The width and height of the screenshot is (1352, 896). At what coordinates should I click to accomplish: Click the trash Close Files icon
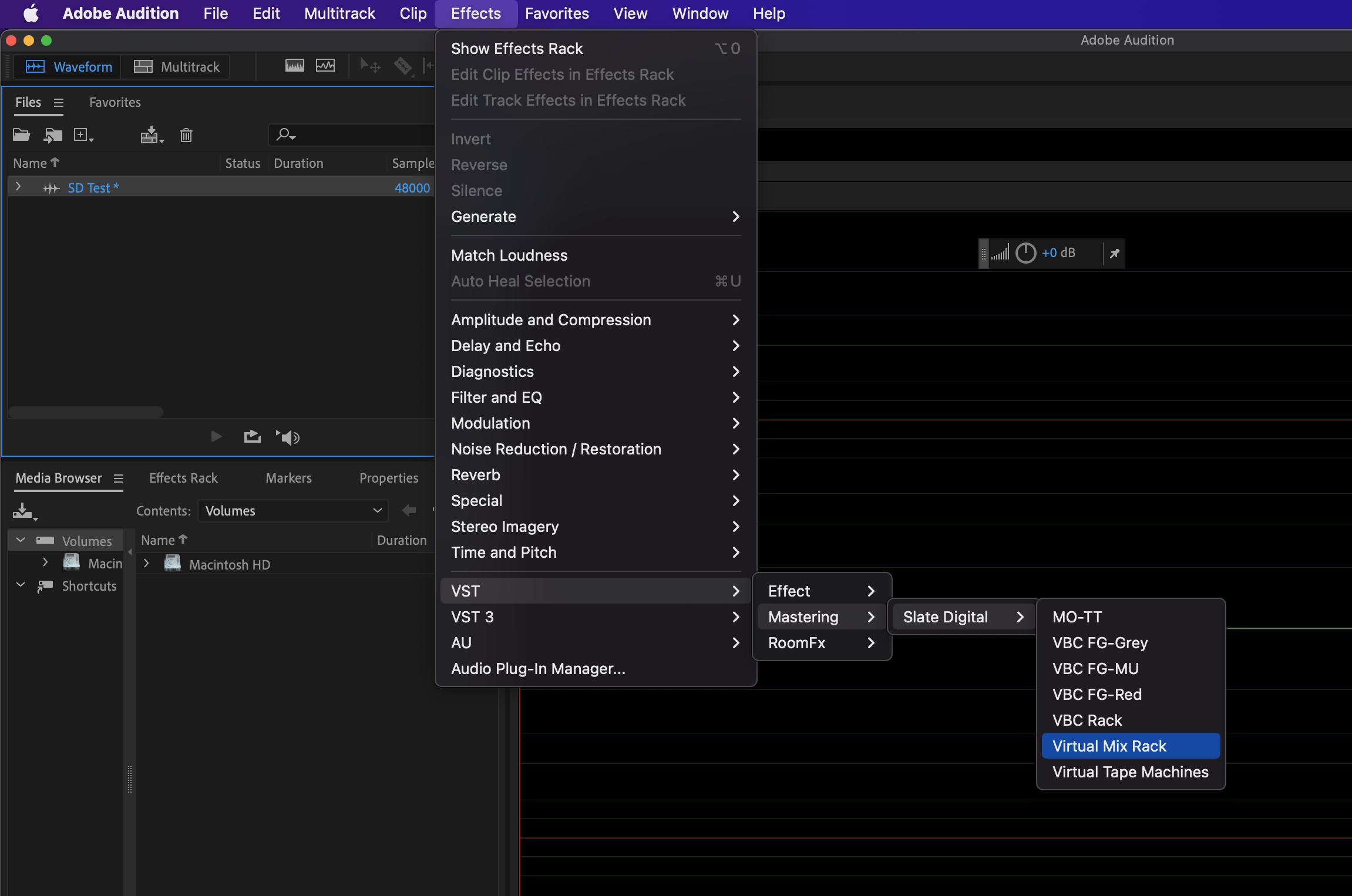186,135
